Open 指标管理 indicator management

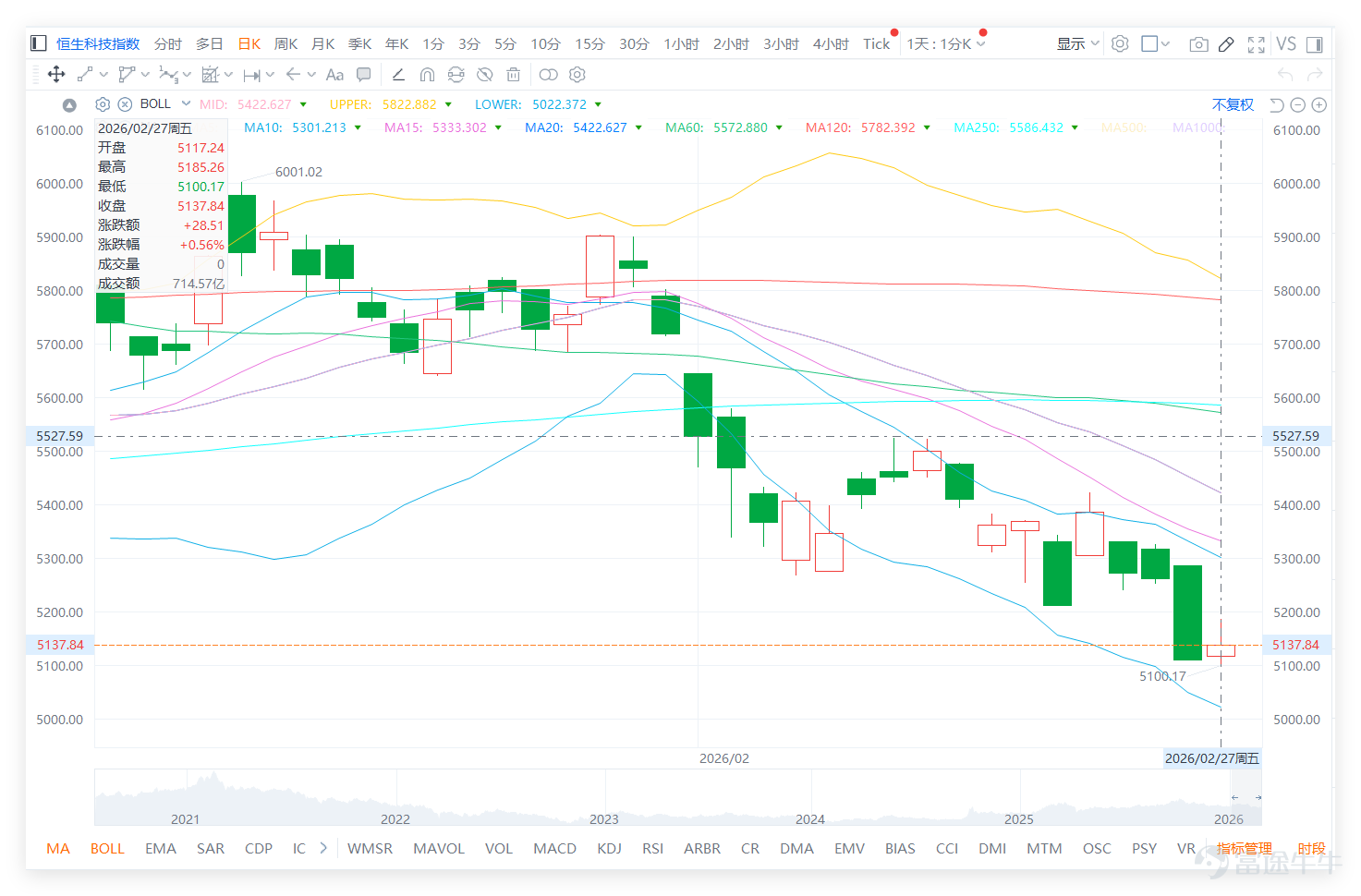click(1244, 848)
